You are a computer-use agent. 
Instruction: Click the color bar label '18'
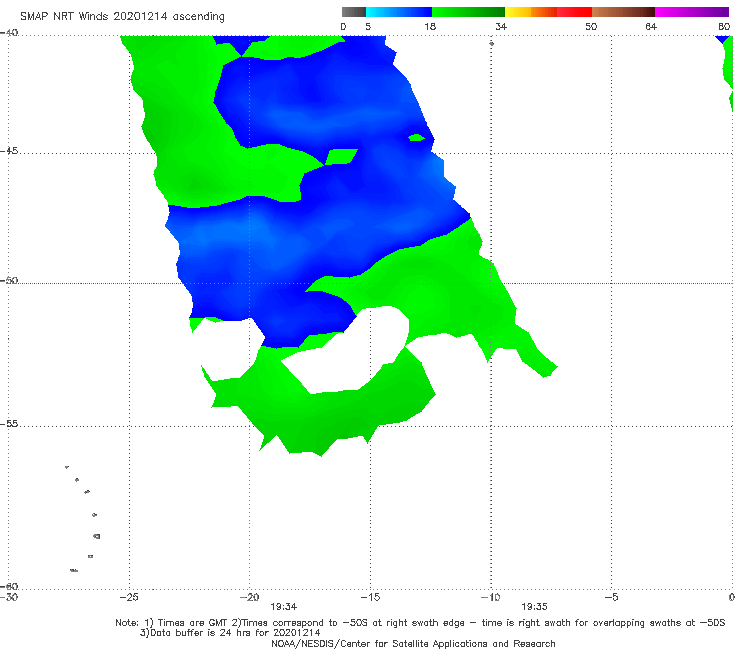430,26
